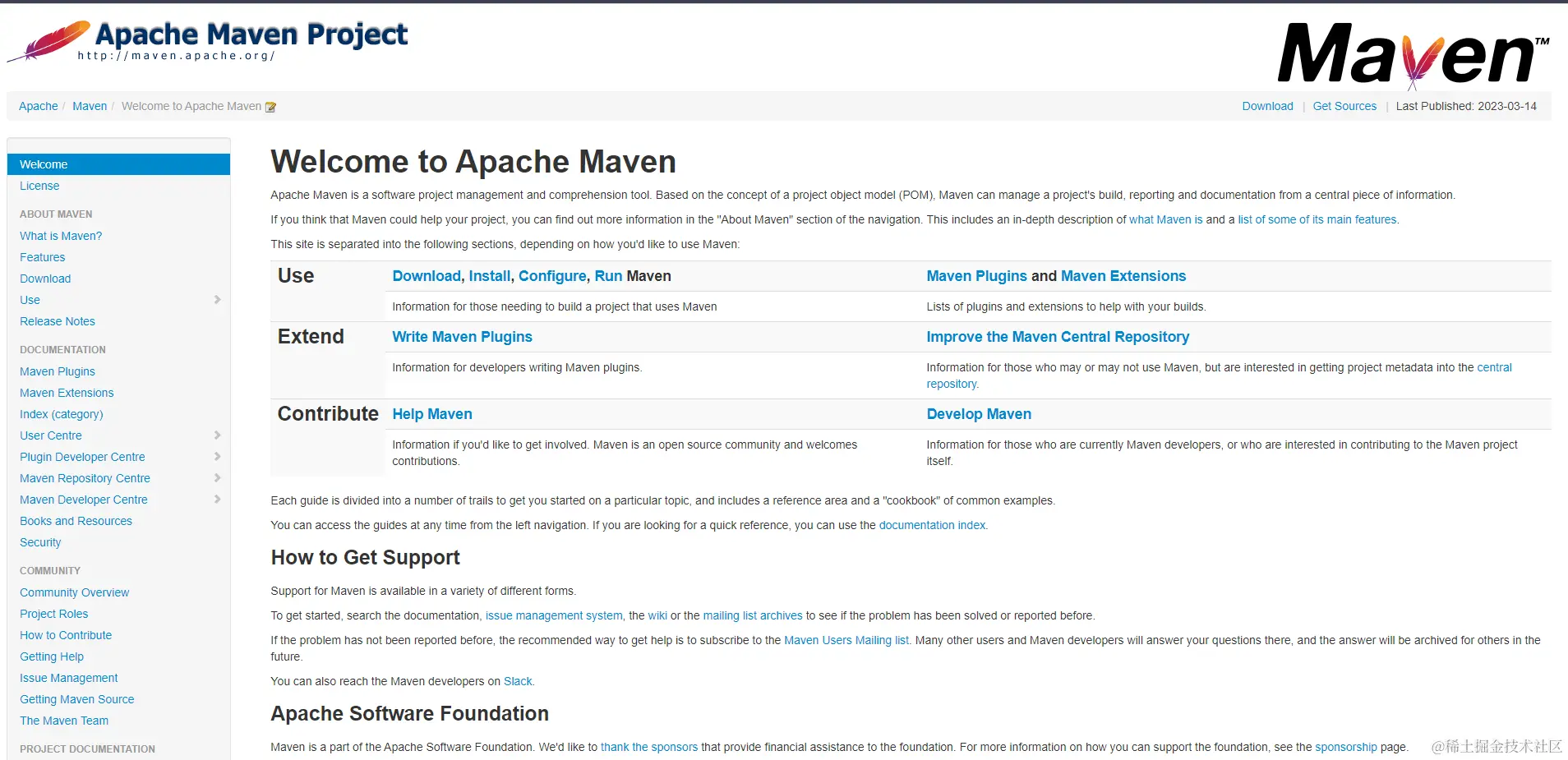This screenshot has width=1568, height=760.
Task: Click the edit page icon beside breadcrumb title
Action: 271,107
